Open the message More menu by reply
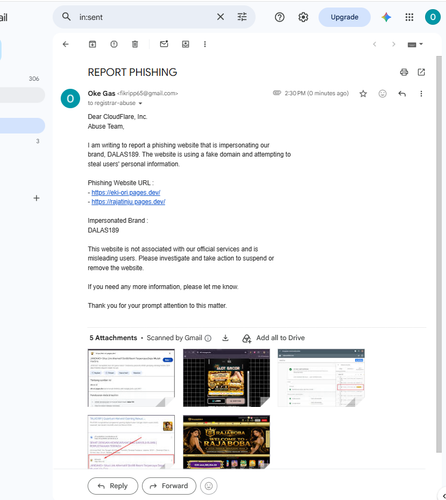This screenshot has height=500, width=446. coord(421,94)
